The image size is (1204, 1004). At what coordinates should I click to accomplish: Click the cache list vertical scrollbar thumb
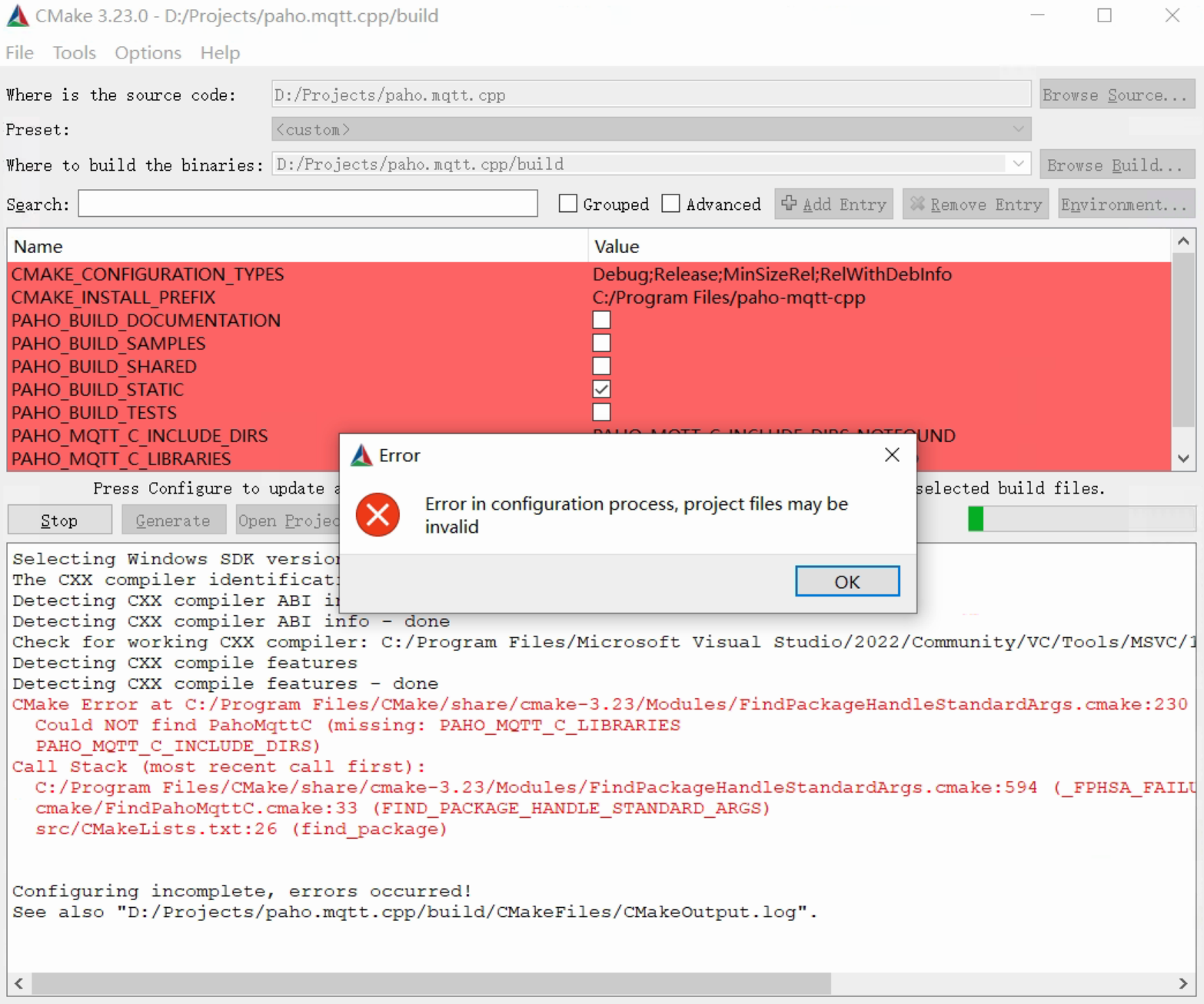point(1183,339)
